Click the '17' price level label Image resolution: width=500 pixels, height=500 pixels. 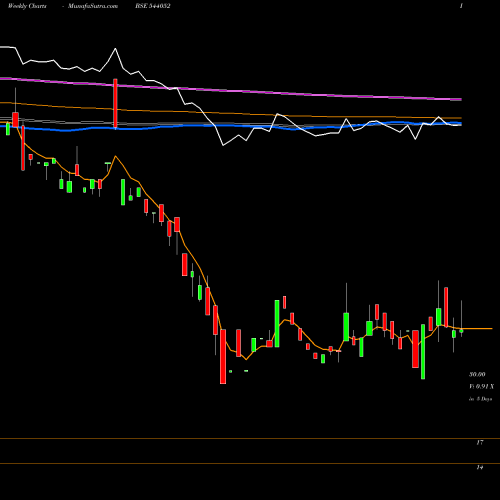point(479,442)
